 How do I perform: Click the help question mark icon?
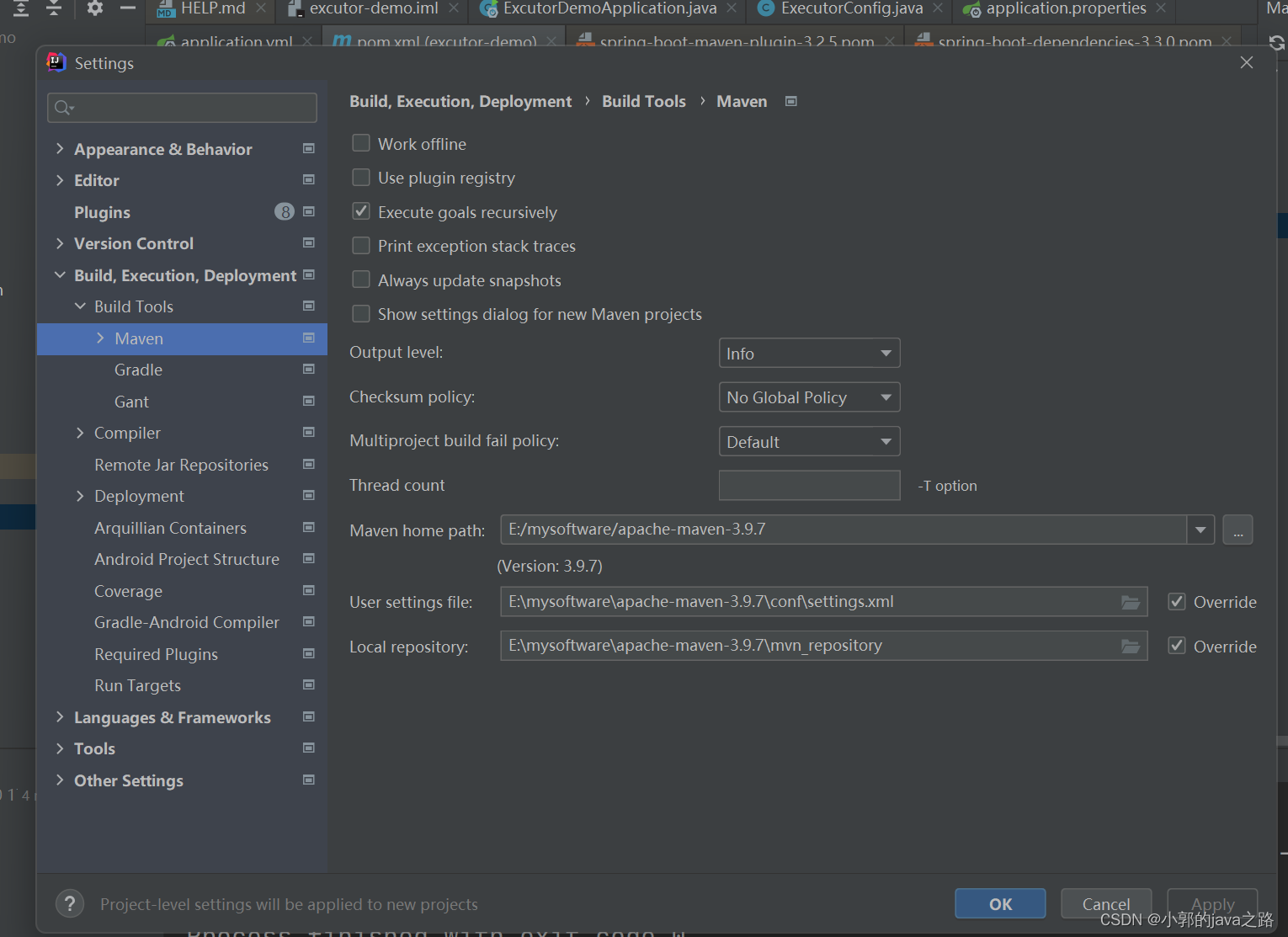point(70,904)
